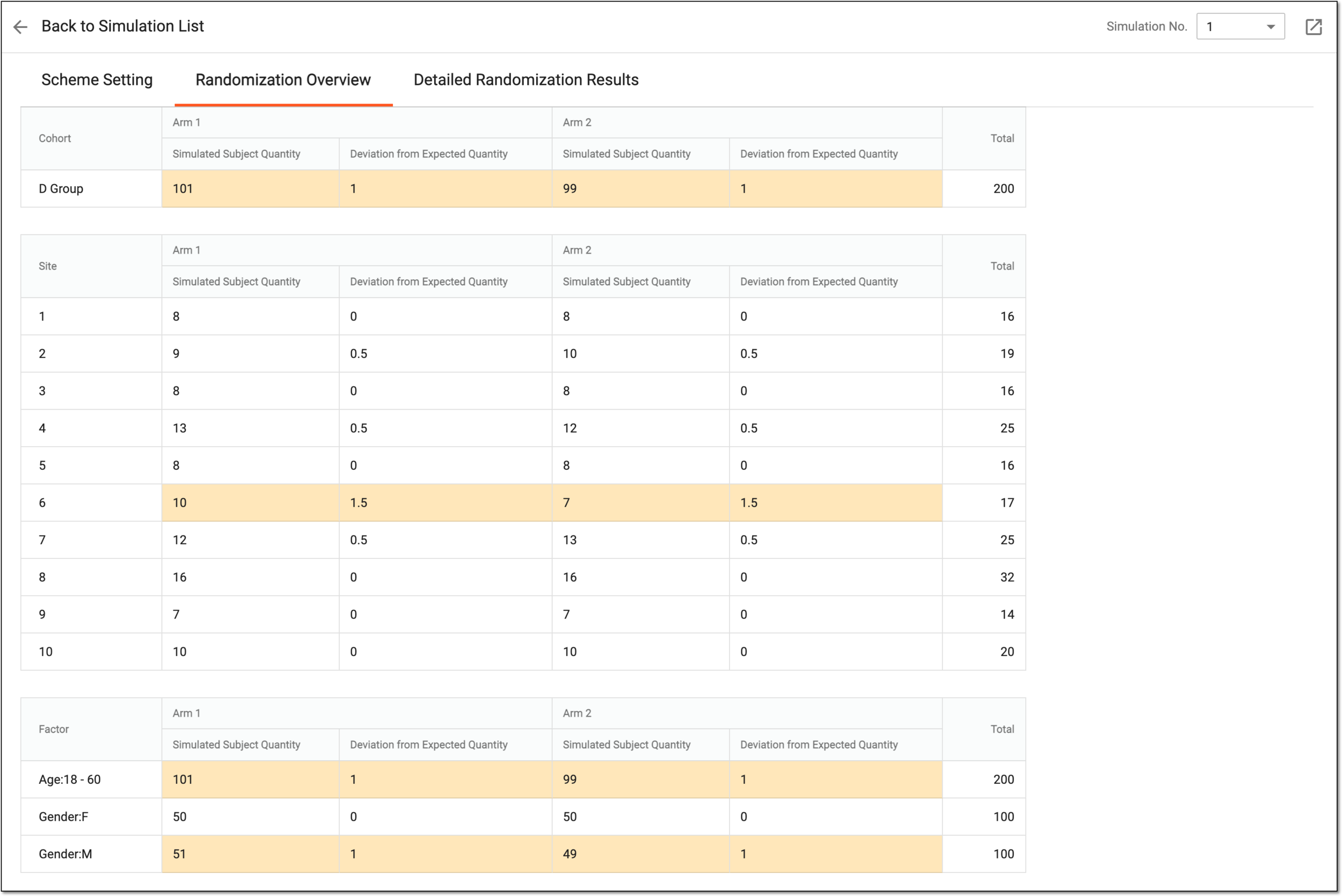Viewport: 1342px width, 896px height.
Task: Click Site 4 Arm 1 quantity 13
Action: pyautogui.click(x=179, y=428)
